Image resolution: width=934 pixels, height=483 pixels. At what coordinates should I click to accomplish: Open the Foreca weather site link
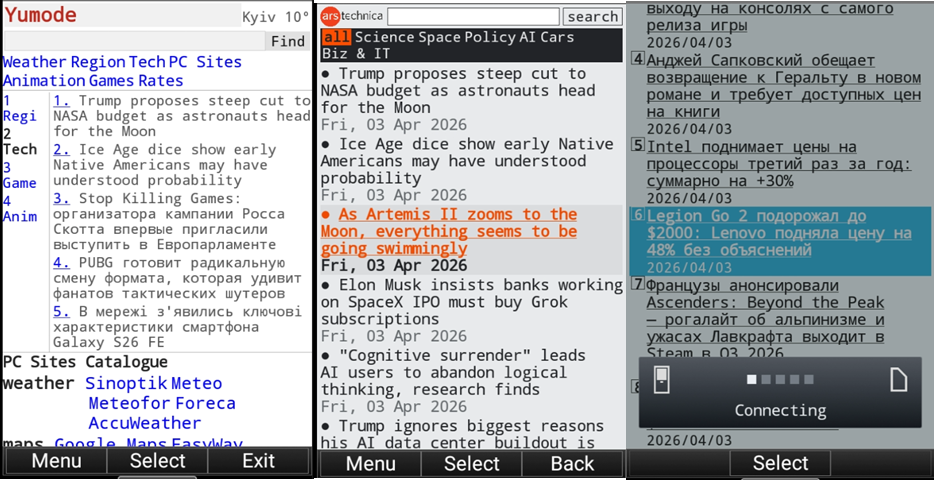pos(206,403)
